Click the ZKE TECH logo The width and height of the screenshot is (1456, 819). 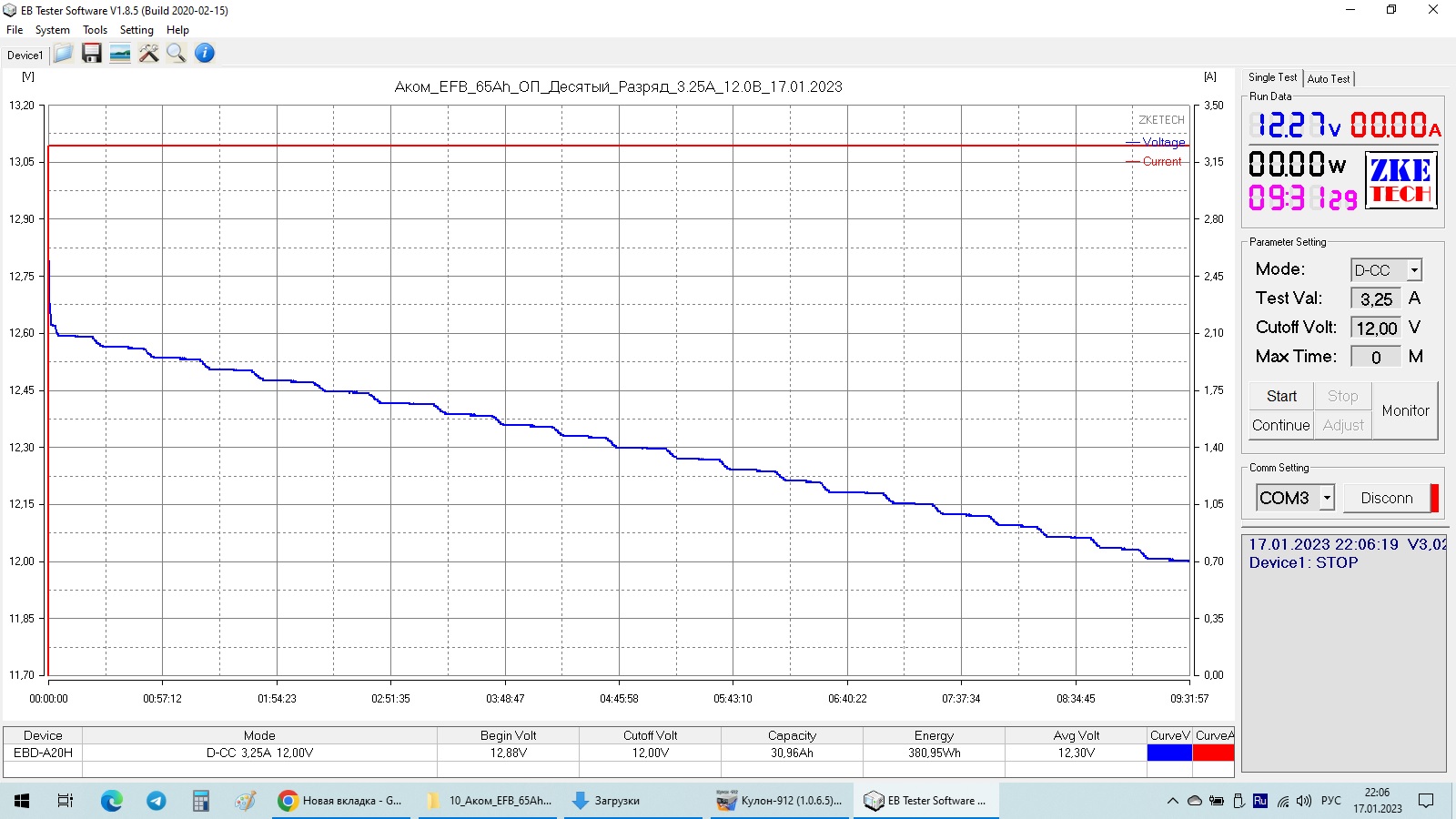1400,181
